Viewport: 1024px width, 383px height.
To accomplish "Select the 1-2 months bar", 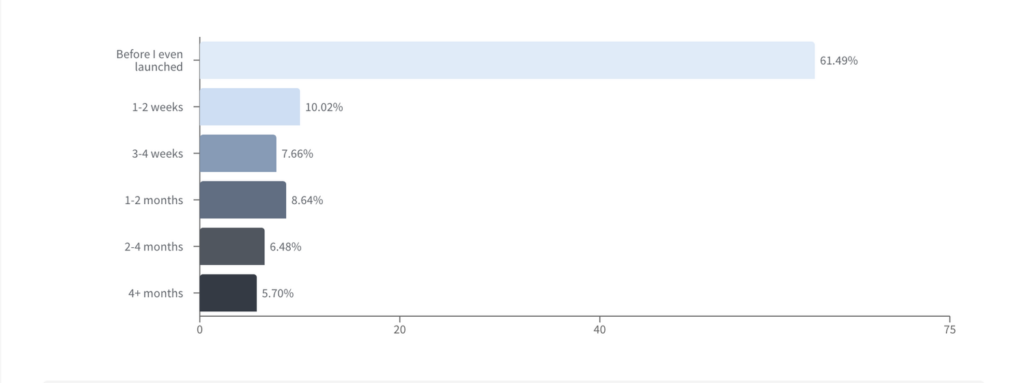I will (243, 200).
